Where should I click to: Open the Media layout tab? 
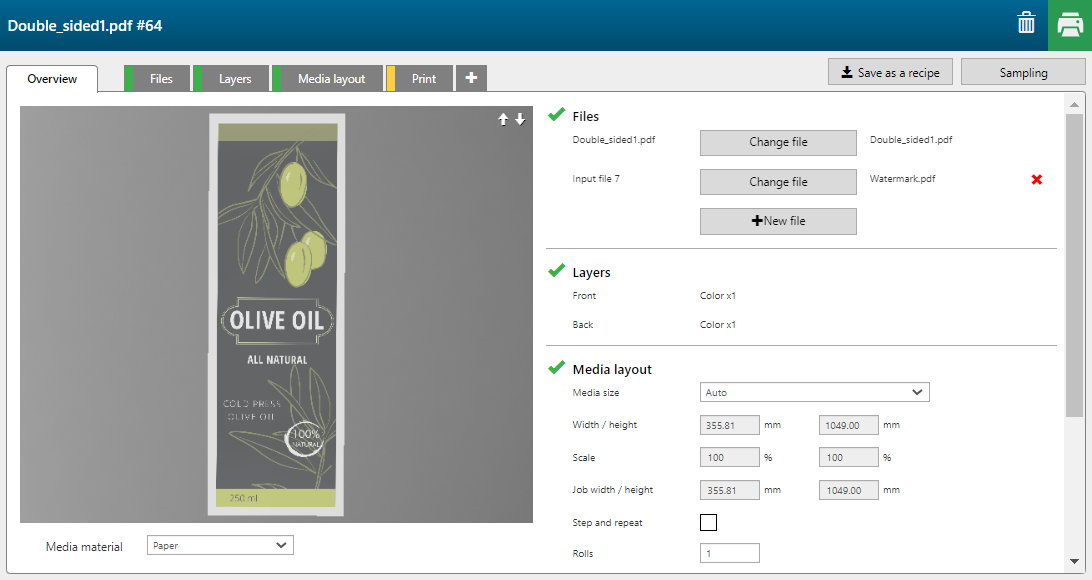(x=331, y=79)
